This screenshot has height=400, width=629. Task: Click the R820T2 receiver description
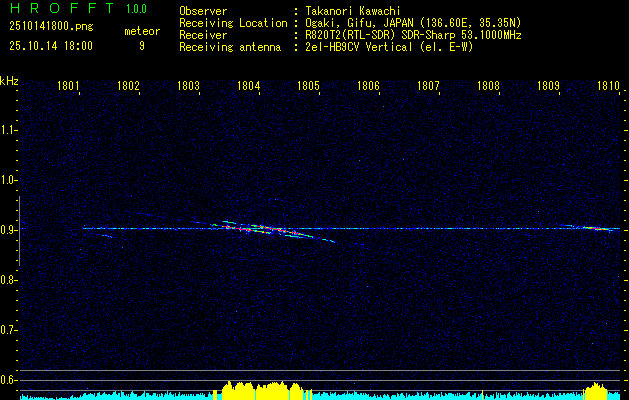click(x=413, y=35)
